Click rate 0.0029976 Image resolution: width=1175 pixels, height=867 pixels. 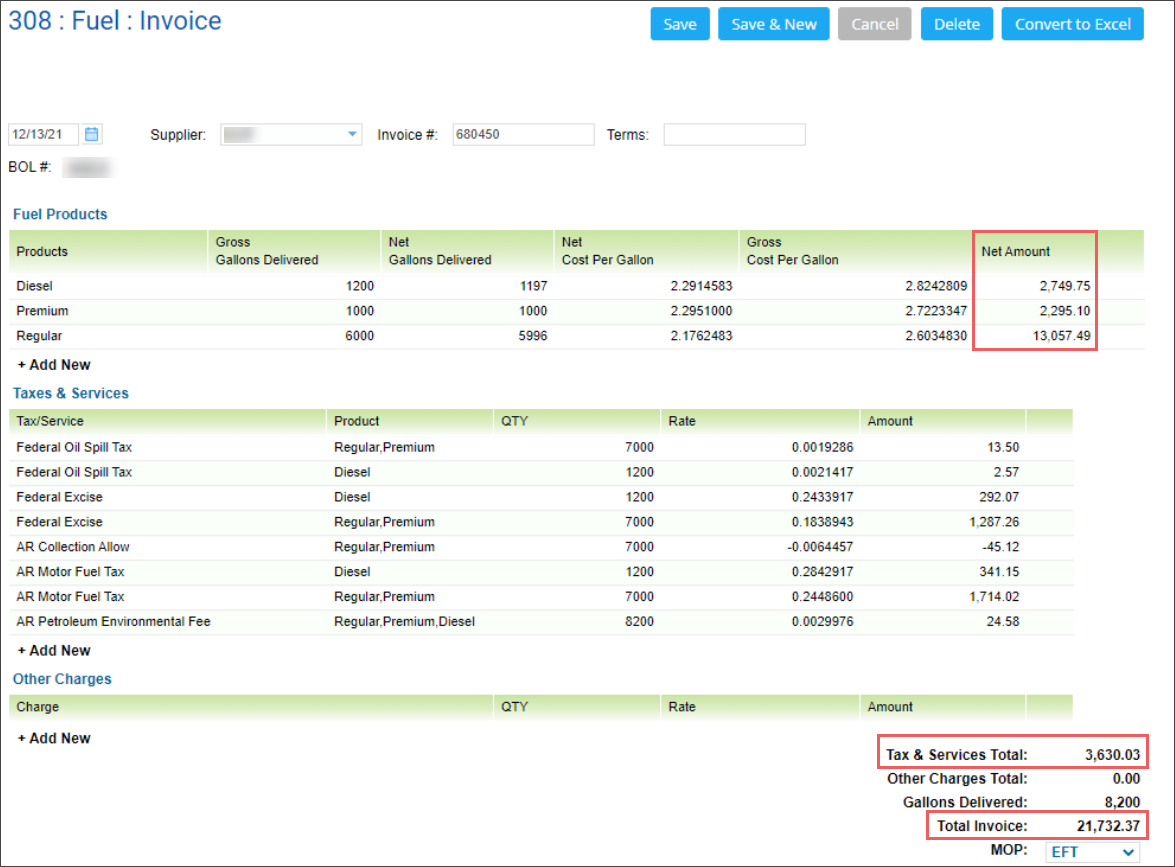coord(822,621)
